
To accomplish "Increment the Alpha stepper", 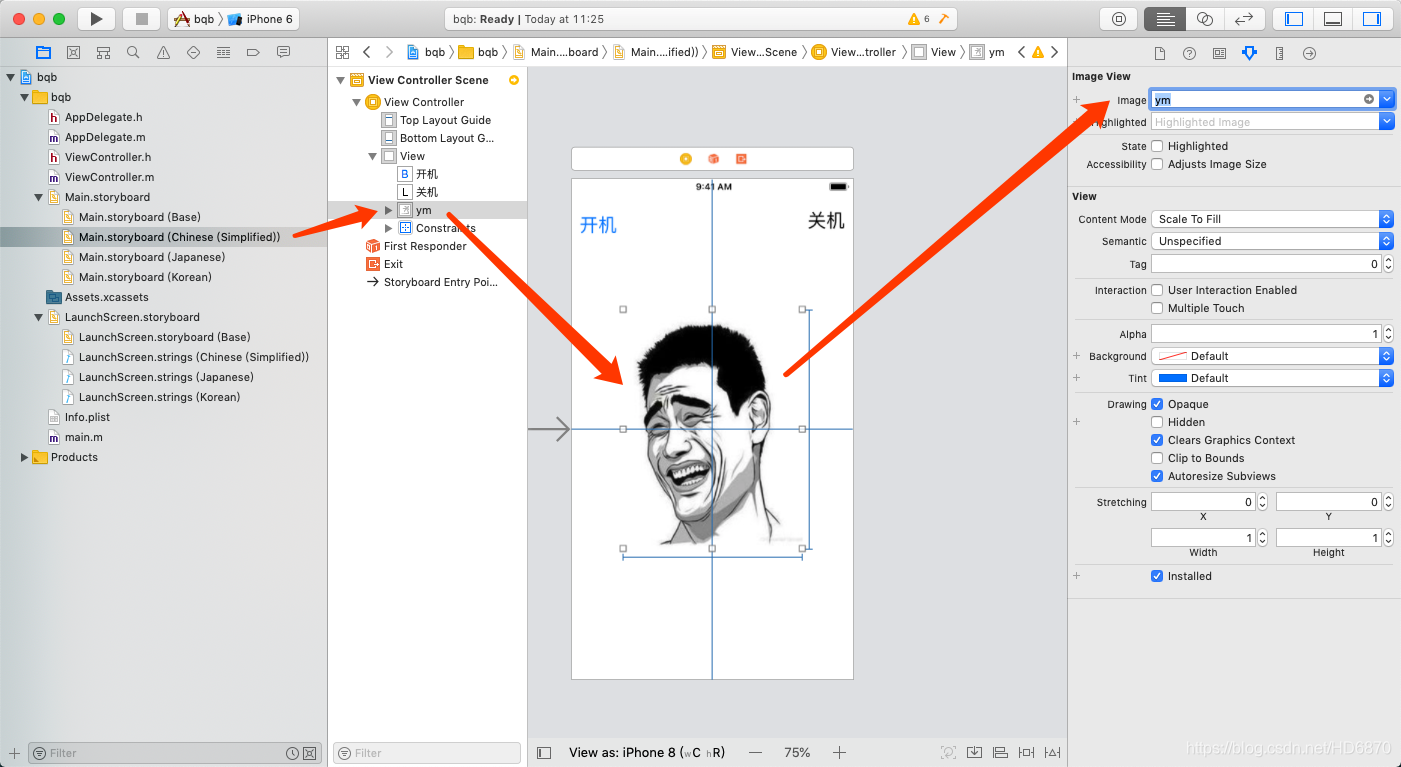I will click(1390, 330).
